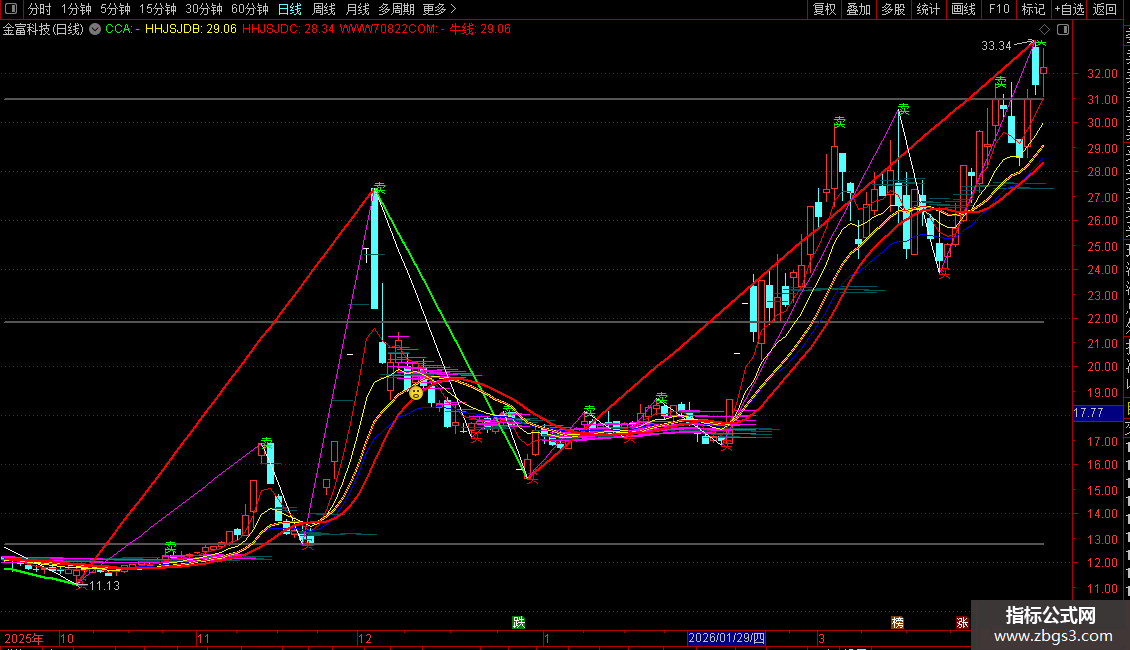Select the 周线 weekly chart tab
Viewport: 1130px width, 650px height.
coord(324,9)
